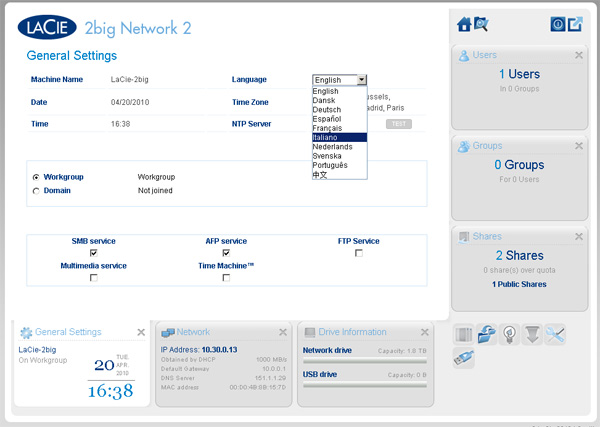Open the gray striped drive panel icon

[464, 335]
